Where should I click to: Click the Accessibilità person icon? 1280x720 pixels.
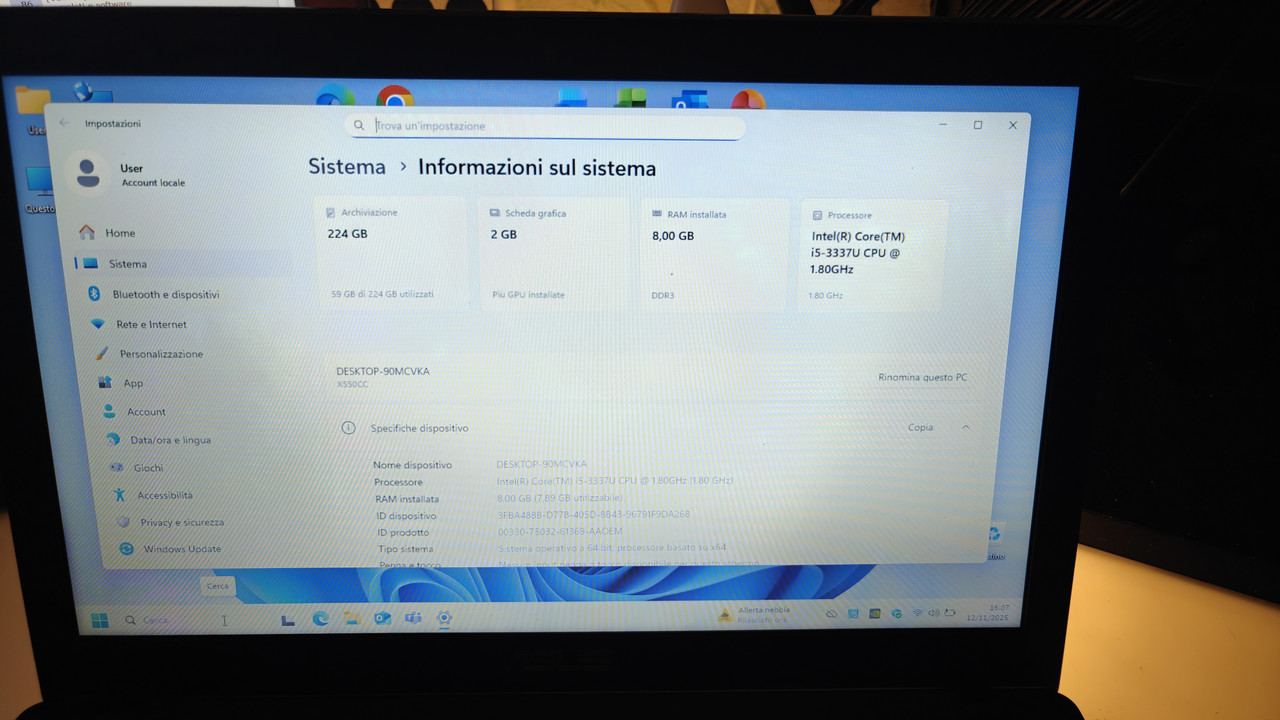120,495
